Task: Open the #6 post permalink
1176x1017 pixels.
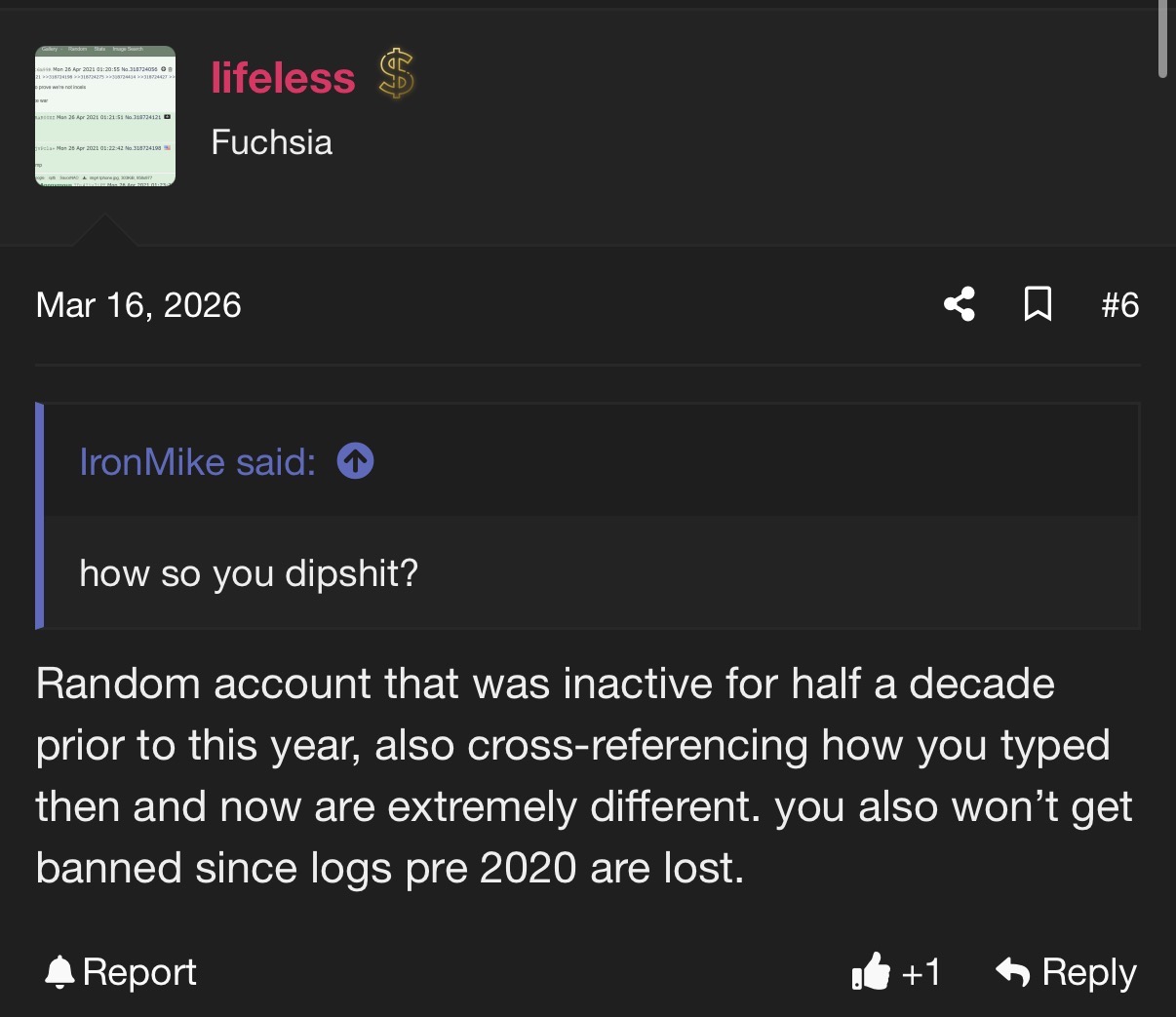Action: pyautogui.click(x=1119, y=305)
